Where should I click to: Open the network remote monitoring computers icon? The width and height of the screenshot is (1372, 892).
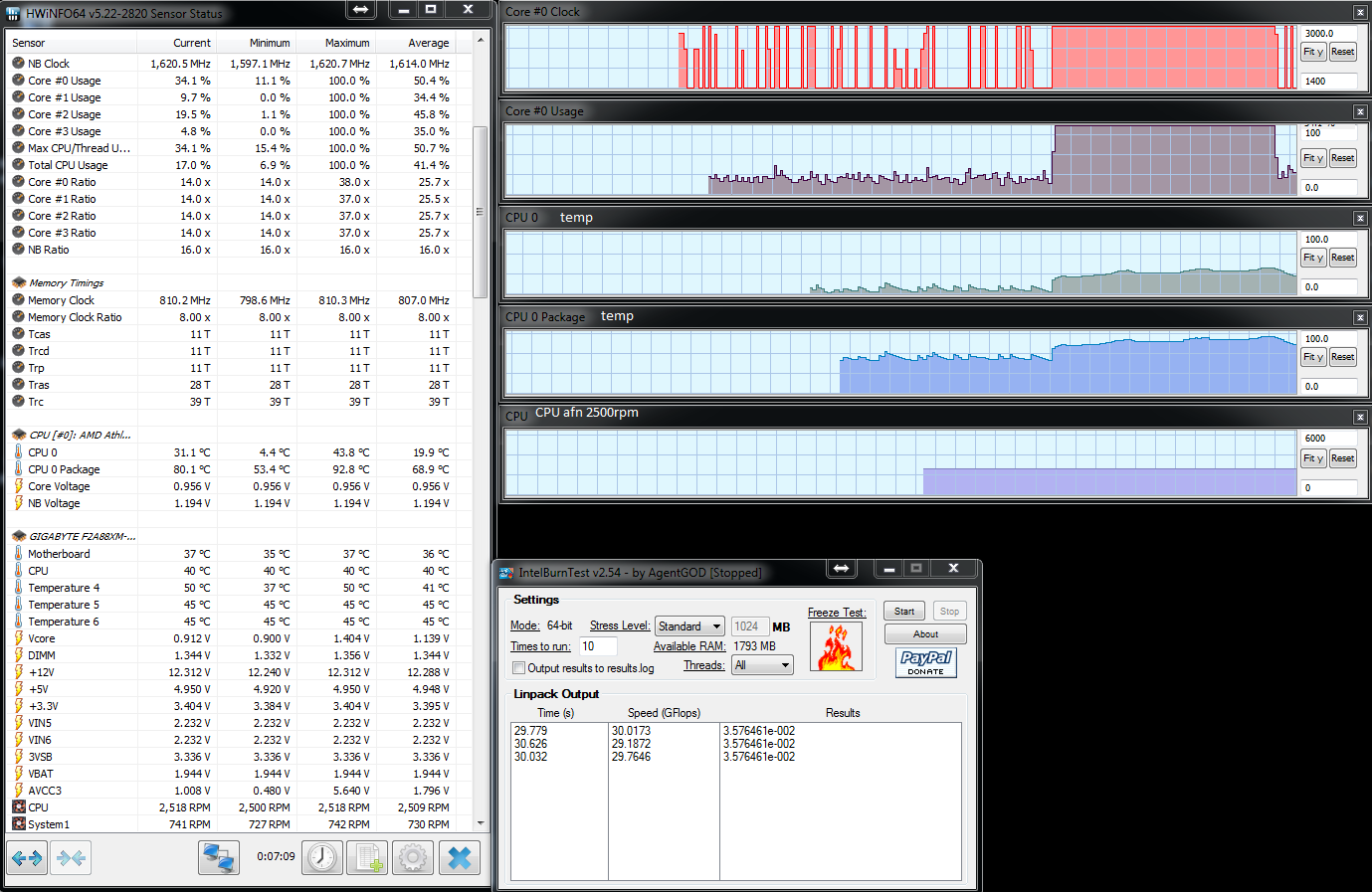[218, 857]
